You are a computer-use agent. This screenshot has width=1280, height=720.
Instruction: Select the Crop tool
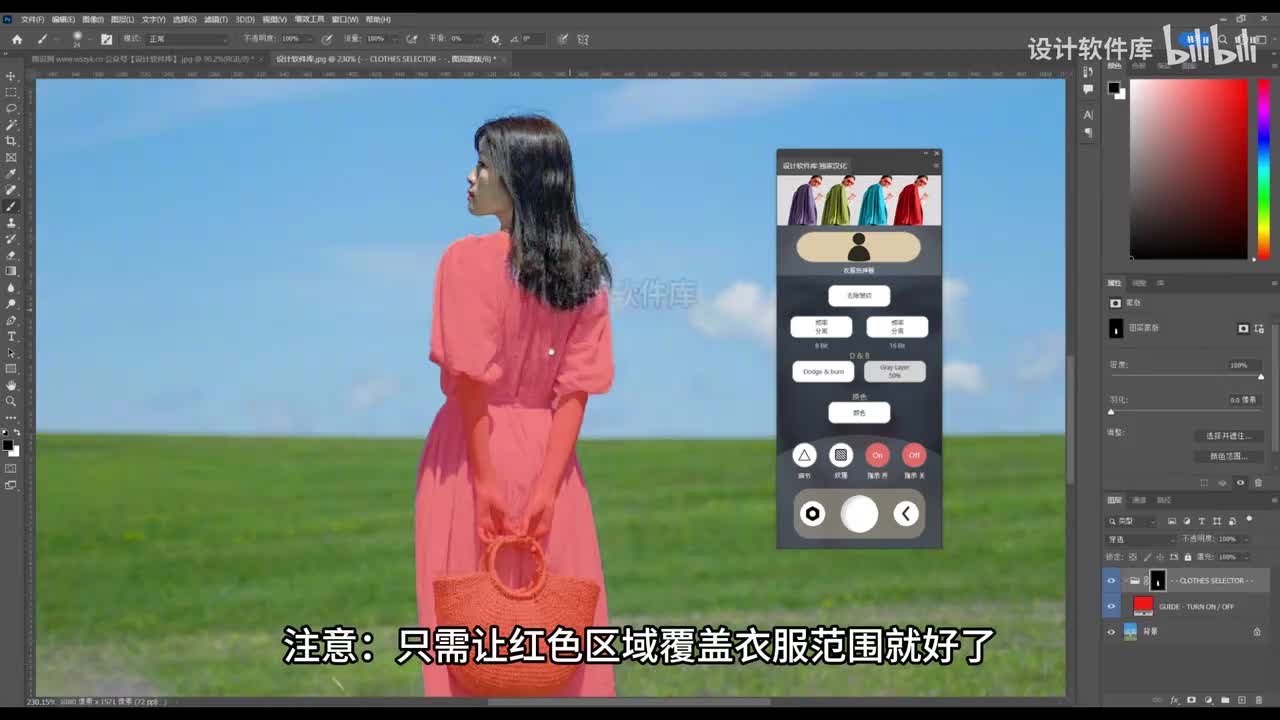click(11, 141)
